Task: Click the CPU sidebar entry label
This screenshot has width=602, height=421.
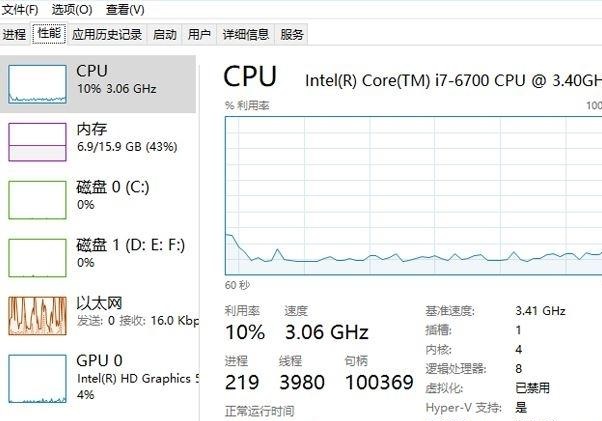Action: [x=92, y=71]
